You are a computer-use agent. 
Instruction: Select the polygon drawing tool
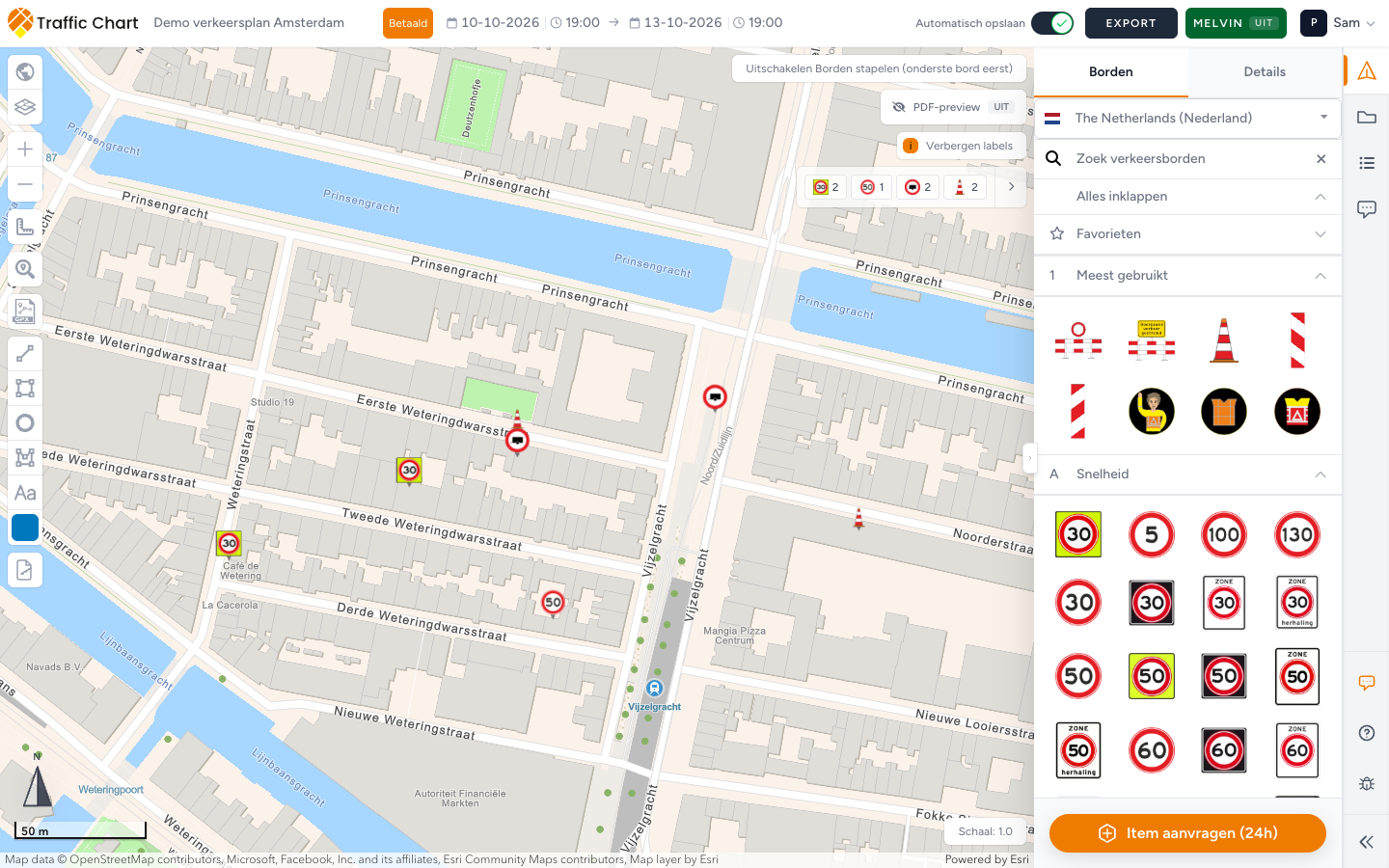pyautogui.click(x=25, y=458)
